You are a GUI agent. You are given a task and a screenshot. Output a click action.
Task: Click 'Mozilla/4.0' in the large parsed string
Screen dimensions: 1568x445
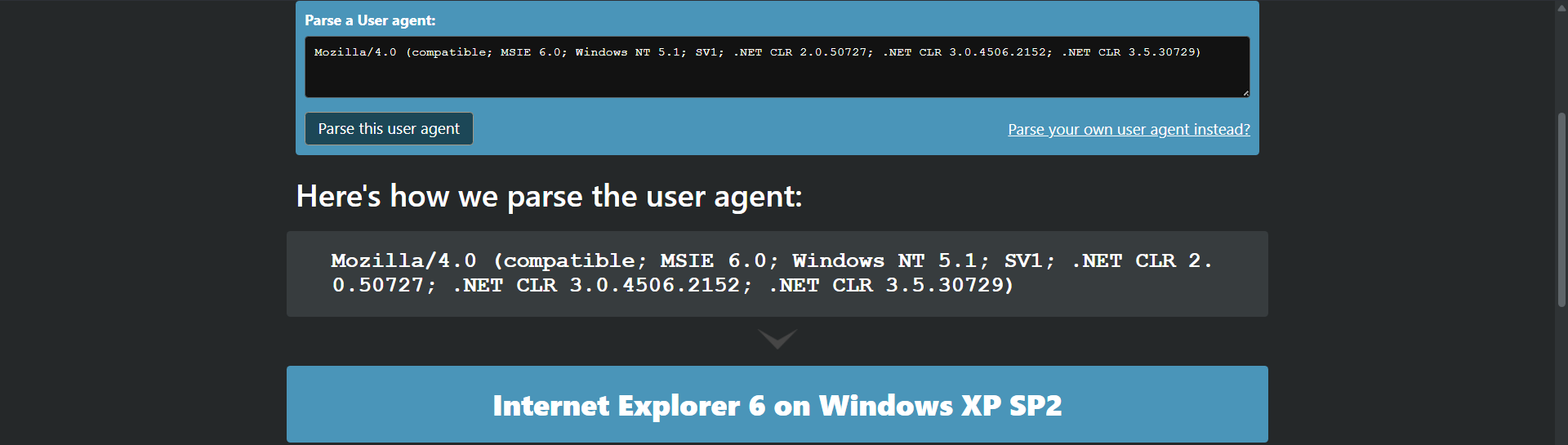[x=403, y=261]
